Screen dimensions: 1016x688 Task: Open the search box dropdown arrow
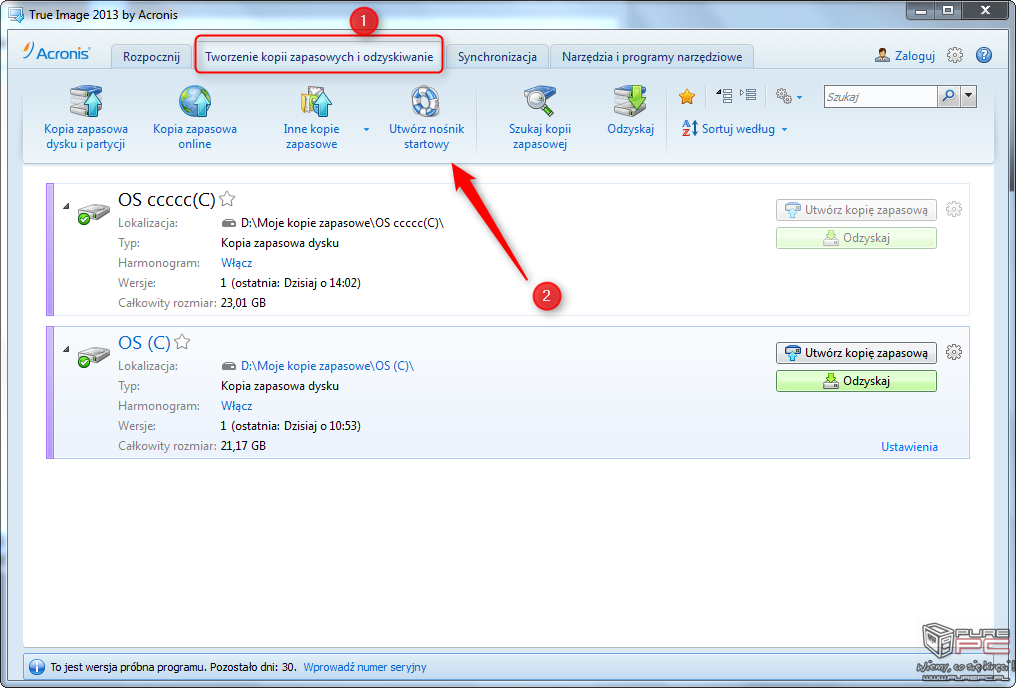pos(969,97)
